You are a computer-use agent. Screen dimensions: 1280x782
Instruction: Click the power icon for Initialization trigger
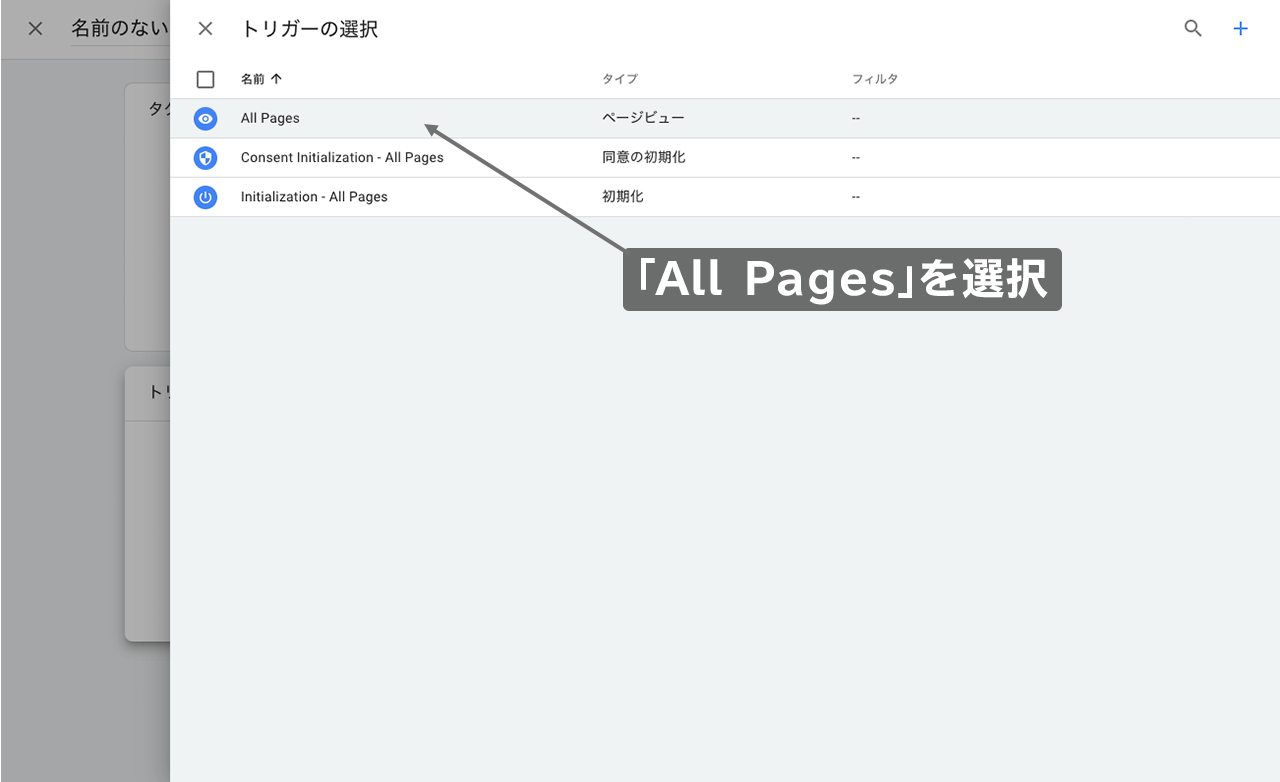click(205, 197)
